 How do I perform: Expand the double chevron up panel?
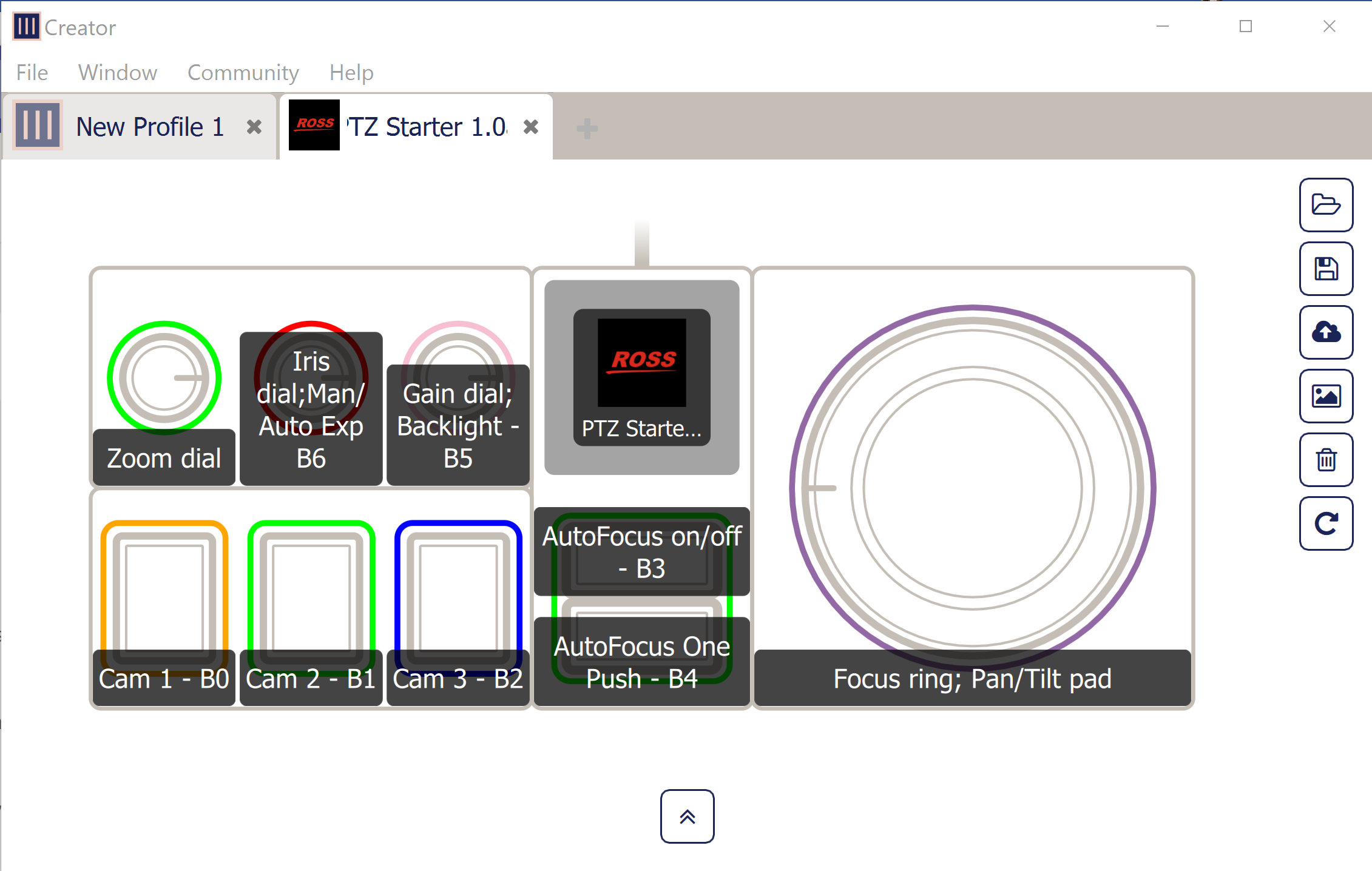pos(687,816)
